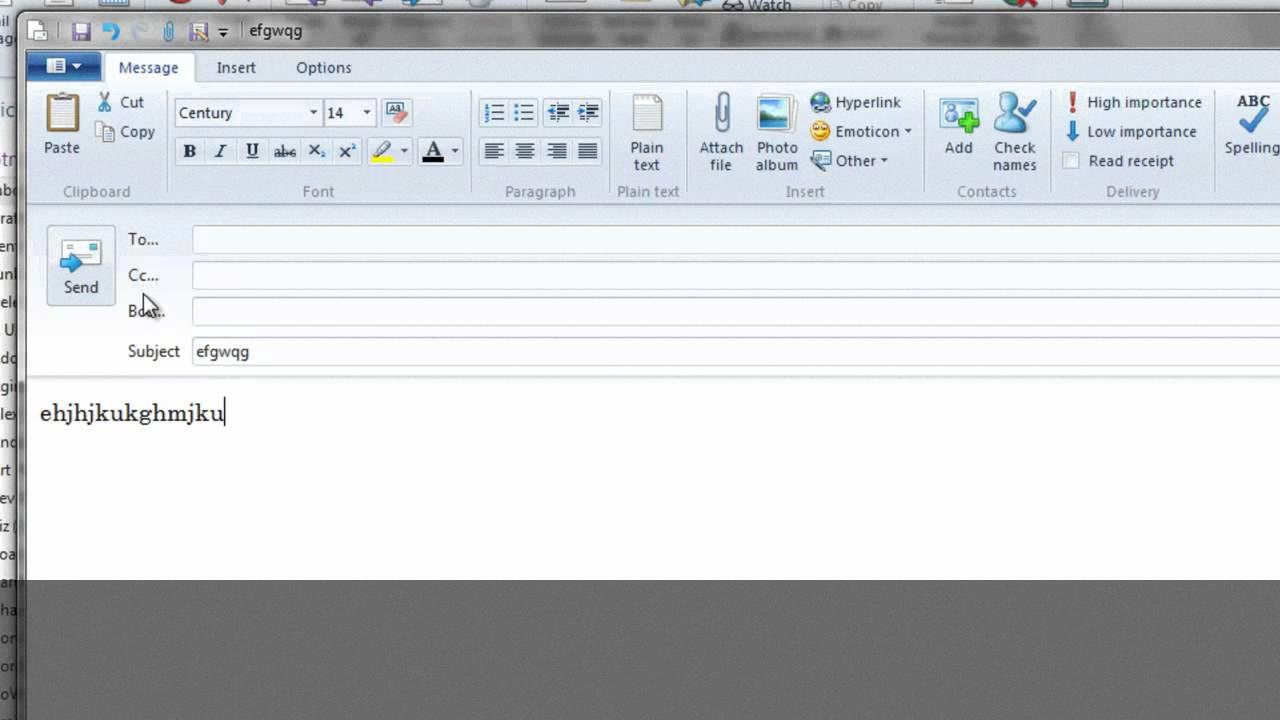
Task: Start a numbered list
Action: pos(494,113)
